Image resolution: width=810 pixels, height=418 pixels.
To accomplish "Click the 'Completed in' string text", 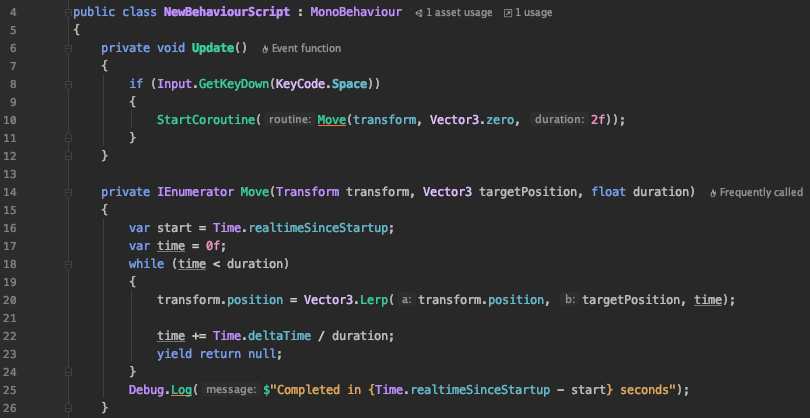I will (x=319, y=390).
